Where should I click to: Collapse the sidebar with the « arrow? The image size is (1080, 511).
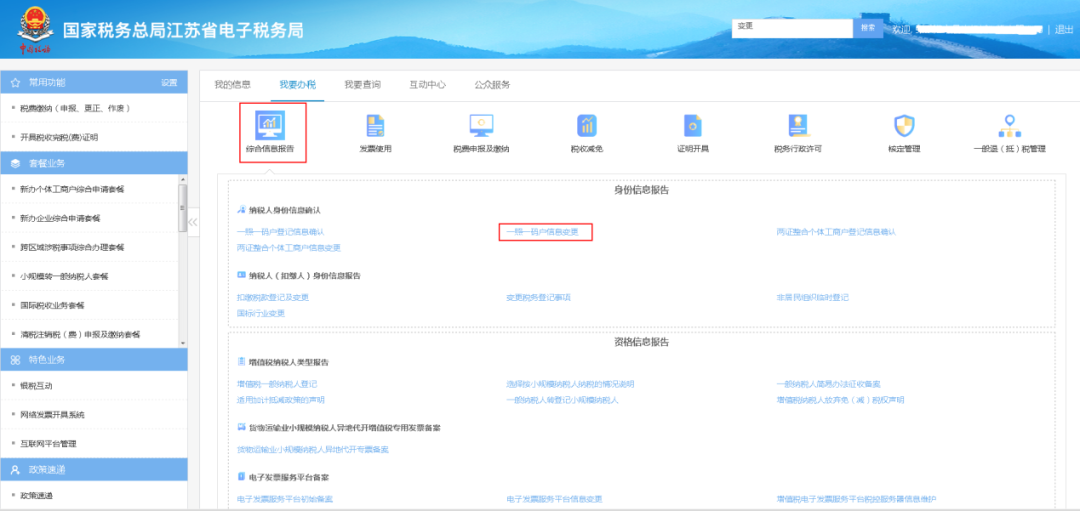[193, 222]
